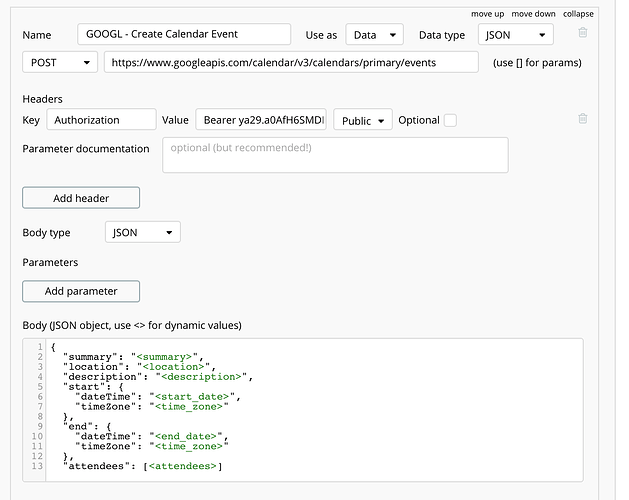Open the Body type JSON dropdown
This screenshot has width=629, height=500.
point(142,232)
